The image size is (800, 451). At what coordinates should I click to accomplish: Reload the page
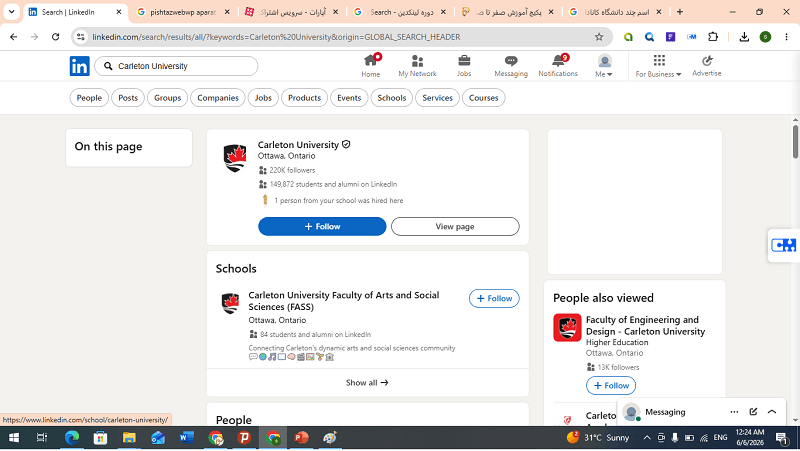[x=56, y=37]
